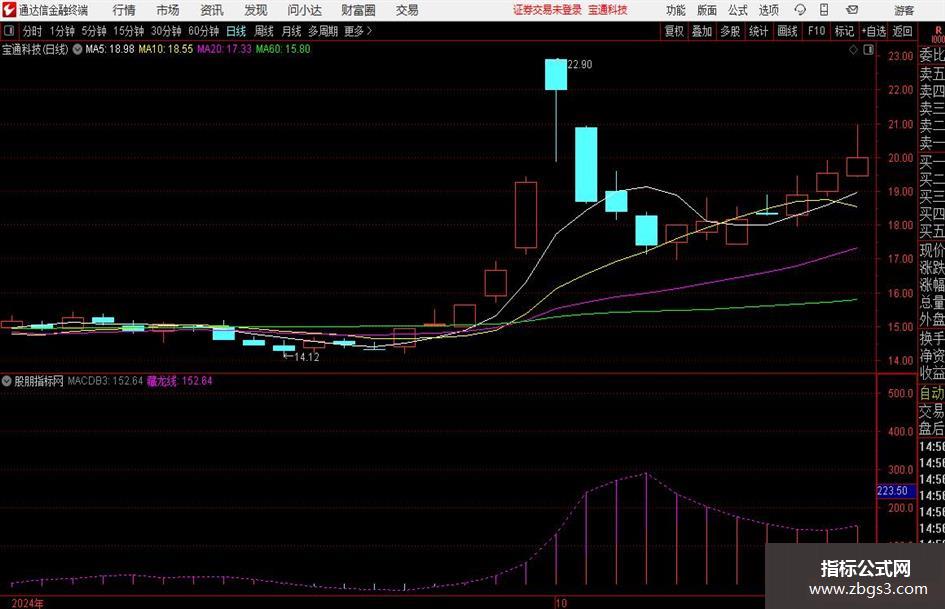Click the icon beside 股朋指标网 indicator

(x=7, y=381)
